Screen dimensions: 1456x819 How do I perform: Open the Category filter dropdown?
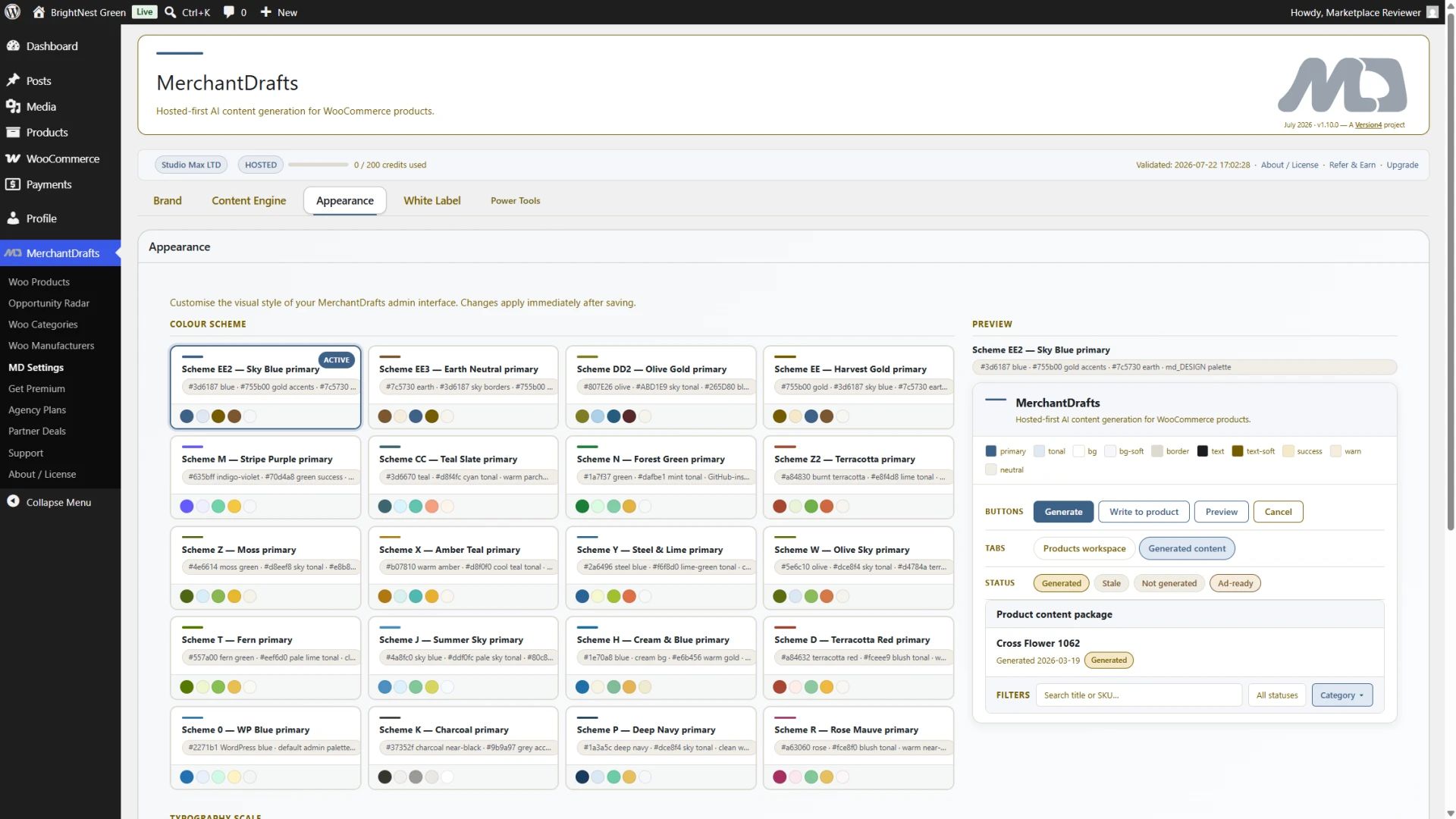pos(1341,695)
